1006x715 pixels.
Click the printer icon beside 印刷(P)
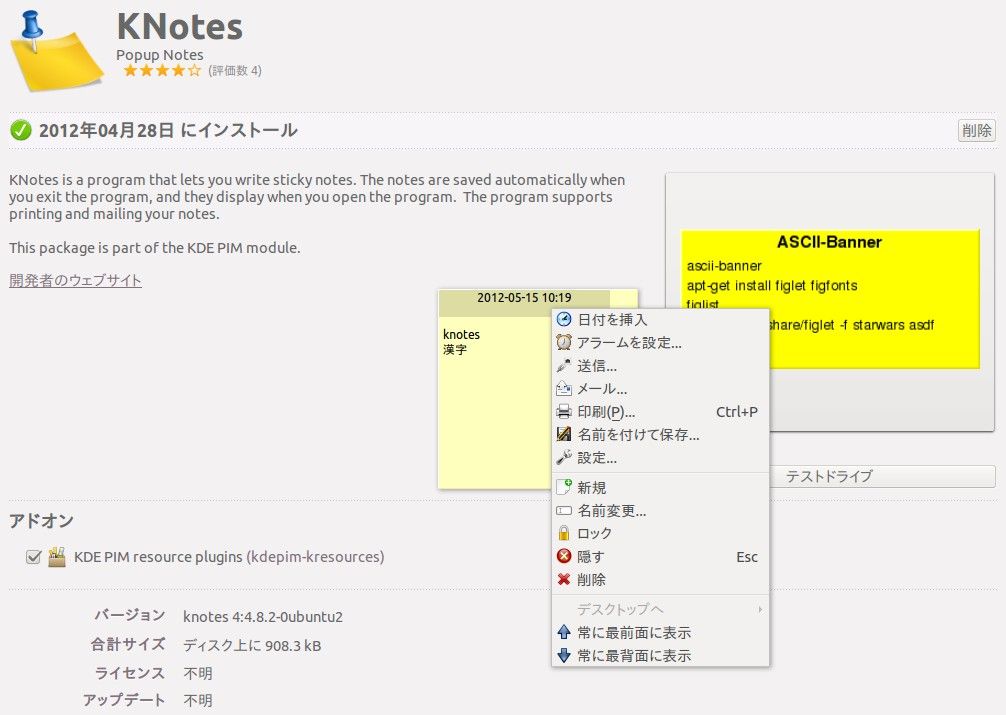564,411
